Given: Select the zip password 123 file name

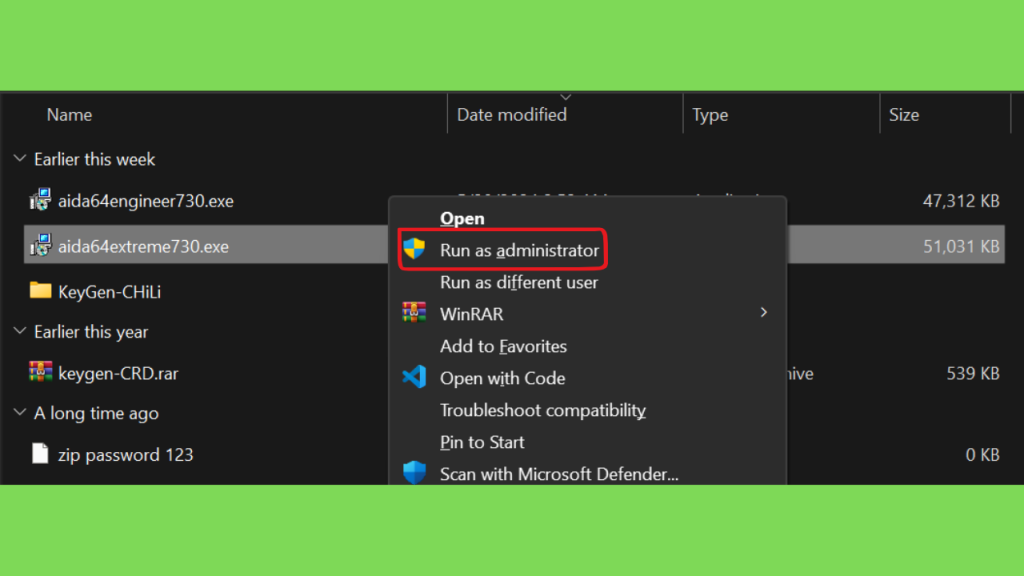Looking at the screenshot, I should tap(125, 455).
